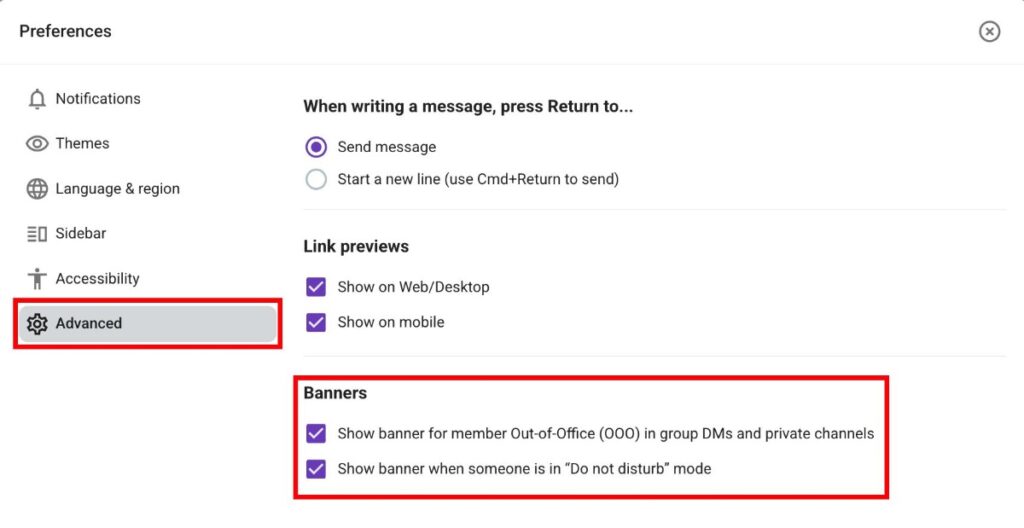Viewport: 1024px width, 528px height.
Task: Choose Start a new line radio option
Action: click(x=316, y=180)
